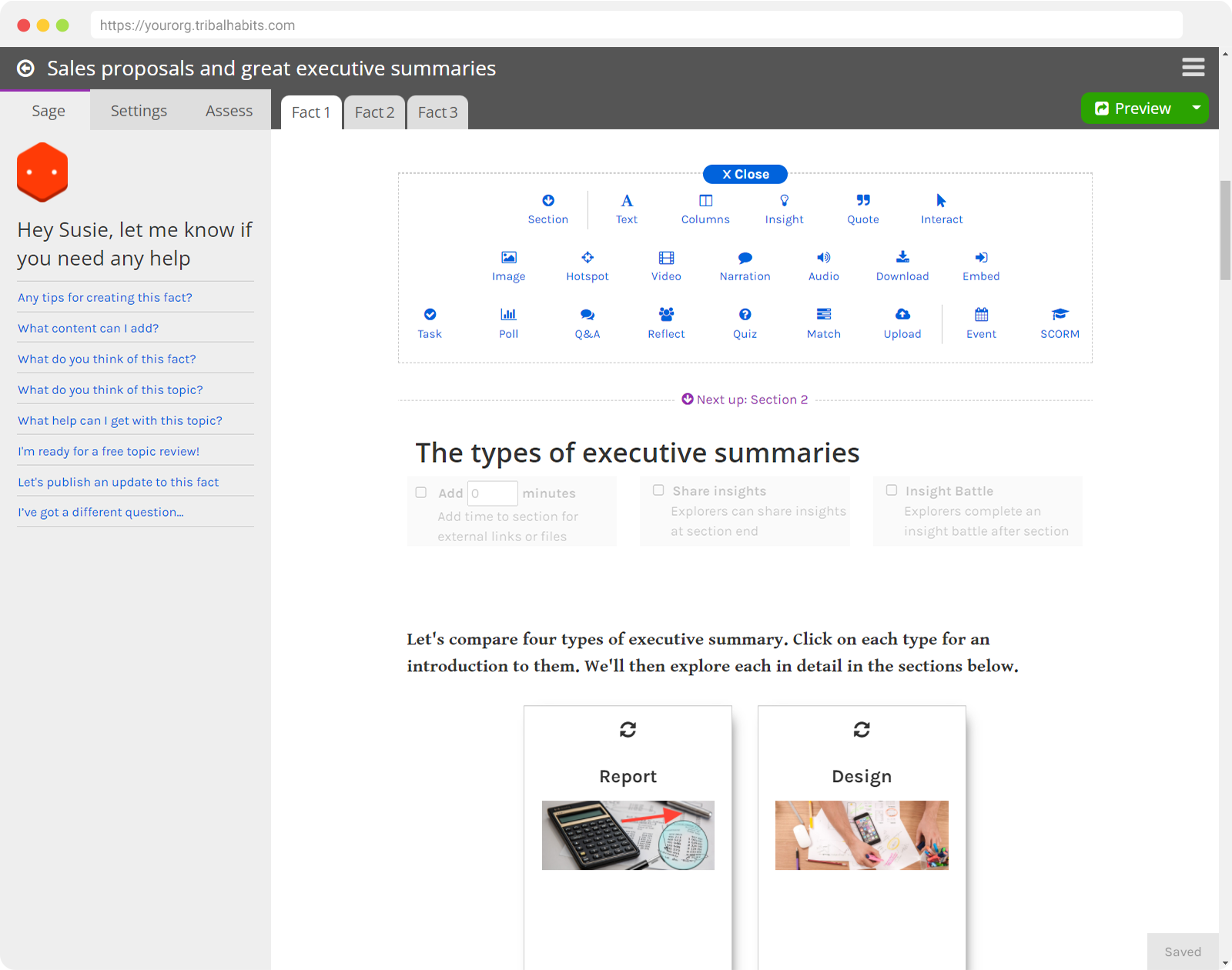Click the back arrow beside topic title

point(25,69)
